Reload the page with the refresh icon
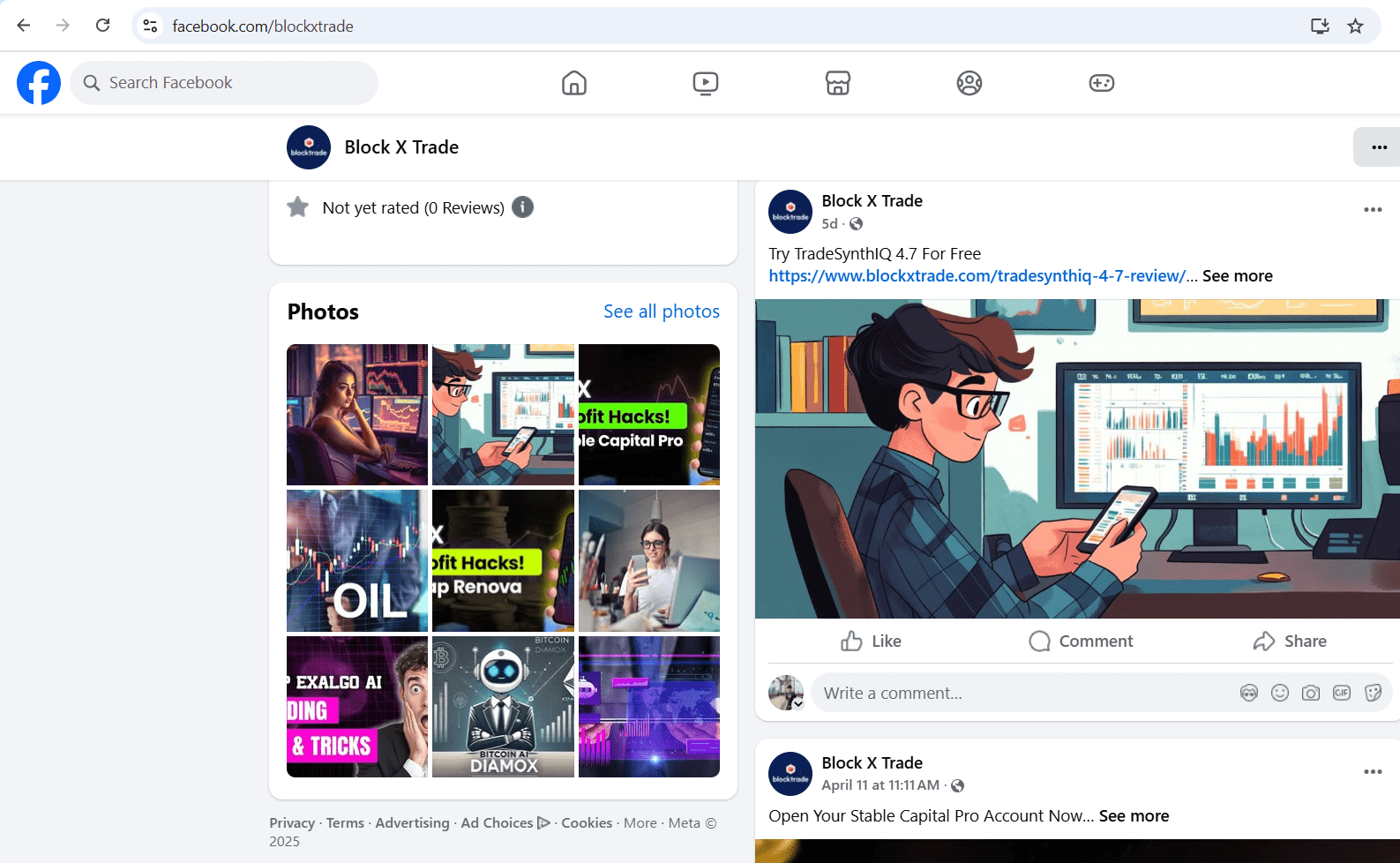Viewport: 1400px width, 863px height. point(103,26)
